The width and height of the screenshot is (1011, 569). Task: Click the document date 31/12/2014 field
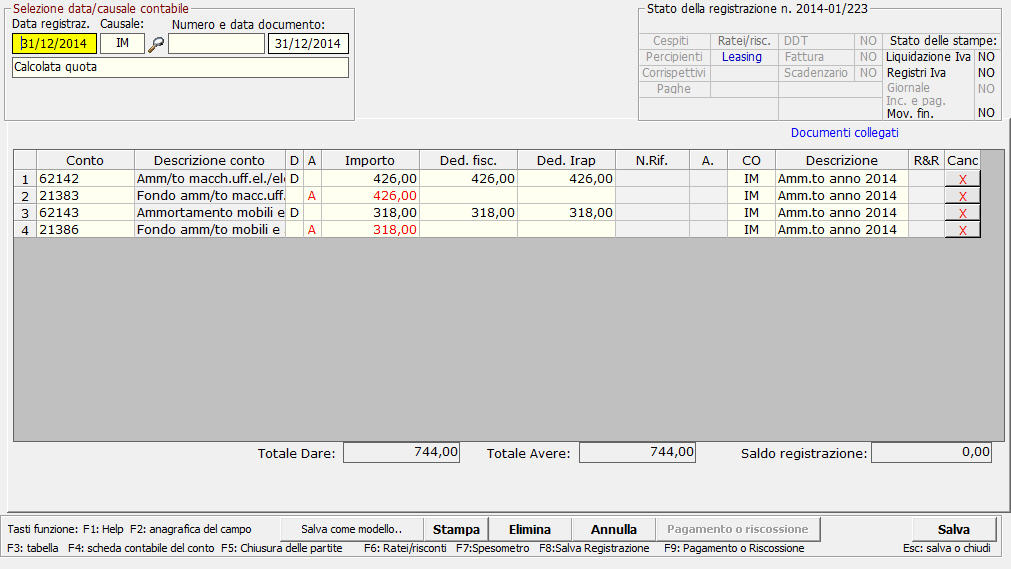click(x=308, y=43)
